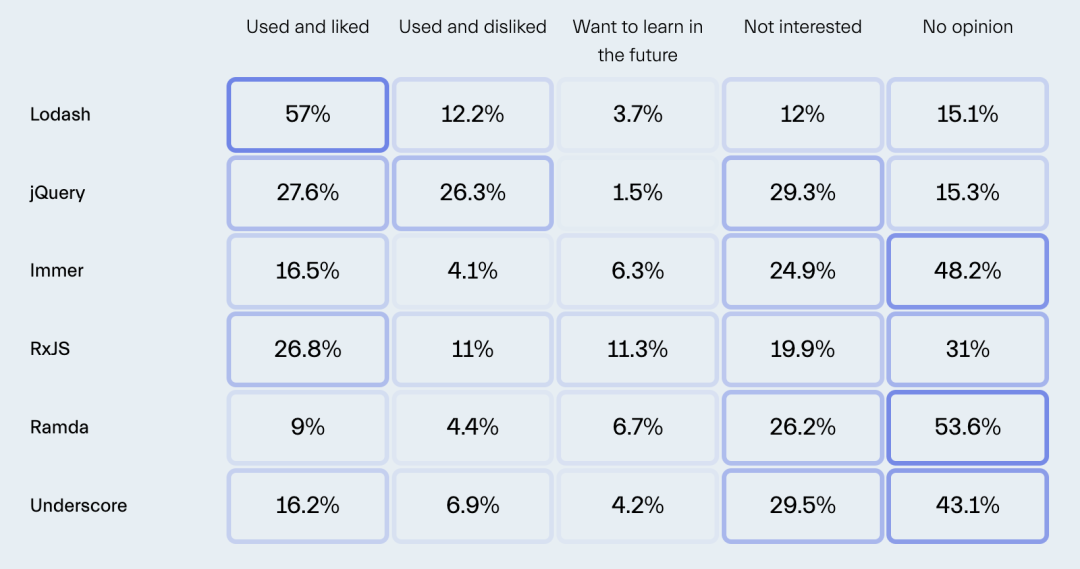
Task: Select the Ramda Not interested 26.2% cell
Action: pos(802,427)
